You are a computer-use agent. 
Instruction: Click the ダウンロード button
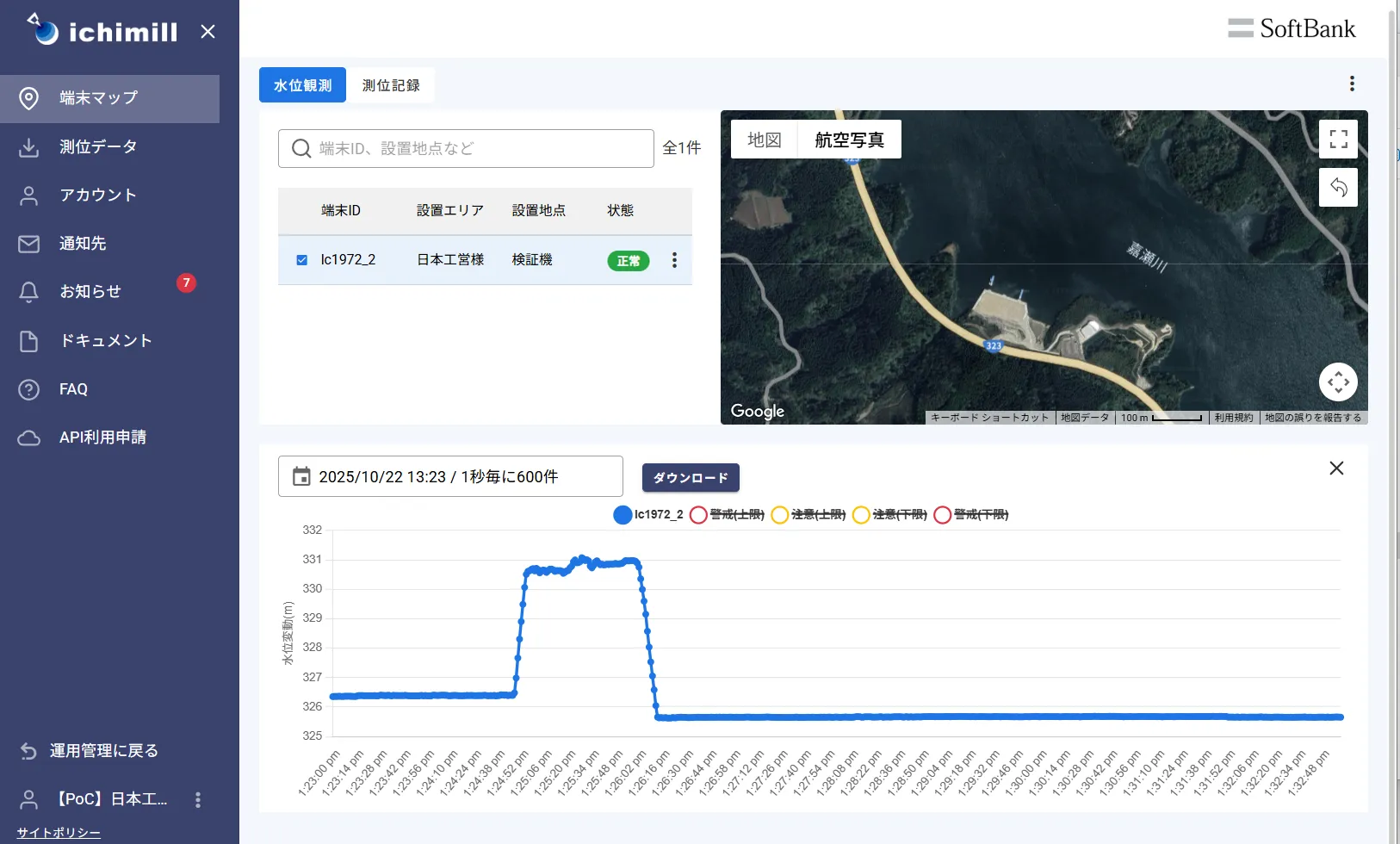pos(691,478)
